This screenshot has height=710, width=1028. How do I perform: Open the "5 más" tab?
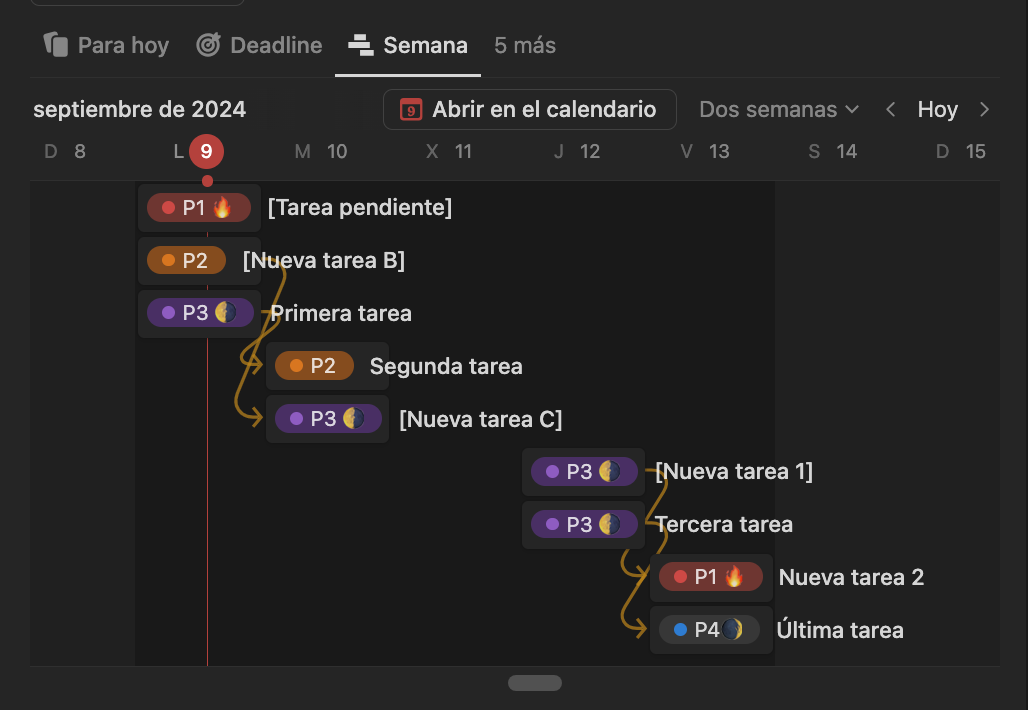pos(524,44)
